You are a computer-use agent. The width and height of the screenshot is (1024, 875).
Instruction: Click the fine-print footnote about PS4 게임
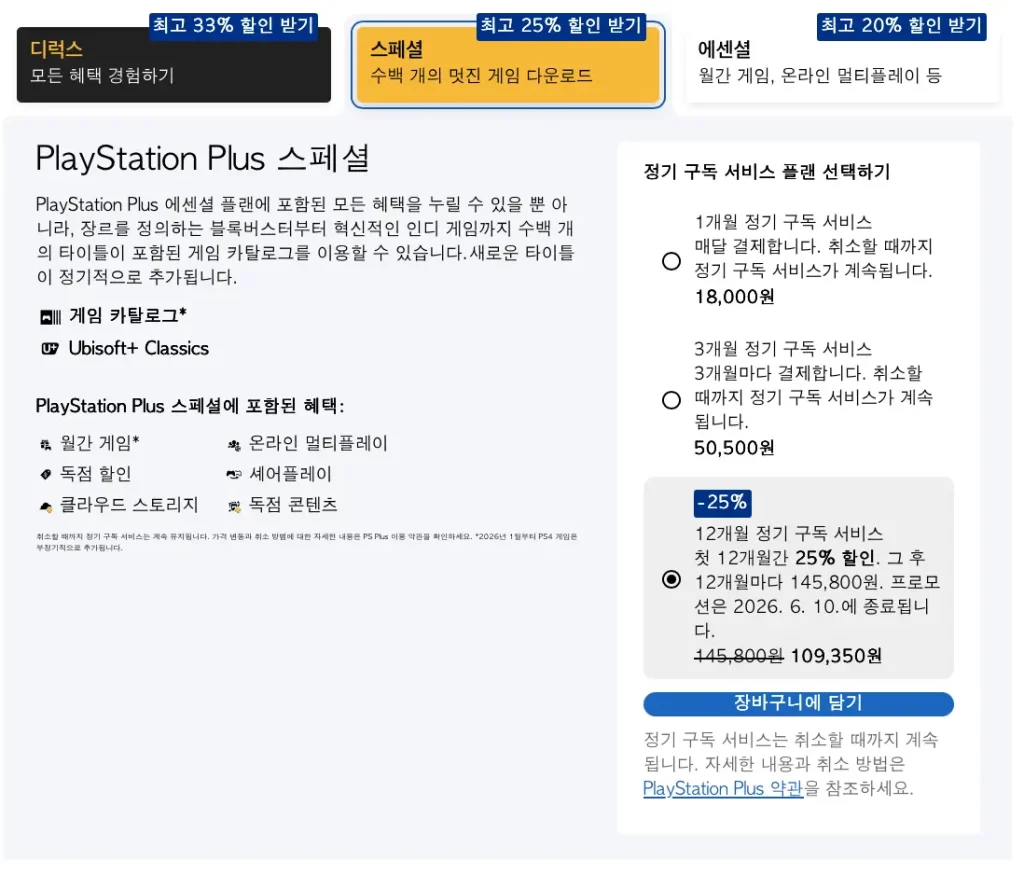tap(306, 542)
